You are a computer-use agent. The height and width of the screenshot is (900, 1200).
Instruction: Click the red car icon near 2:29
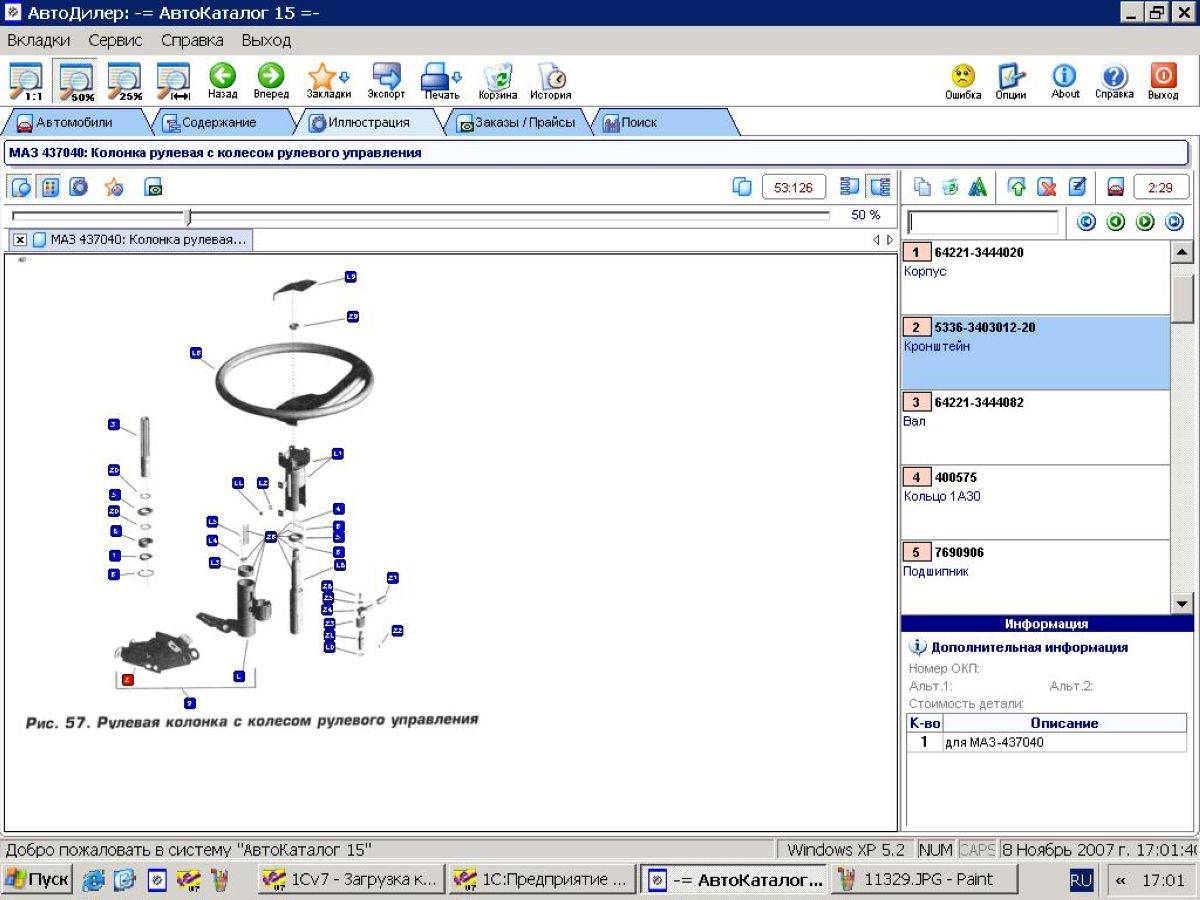click(x=1116, y=187)
